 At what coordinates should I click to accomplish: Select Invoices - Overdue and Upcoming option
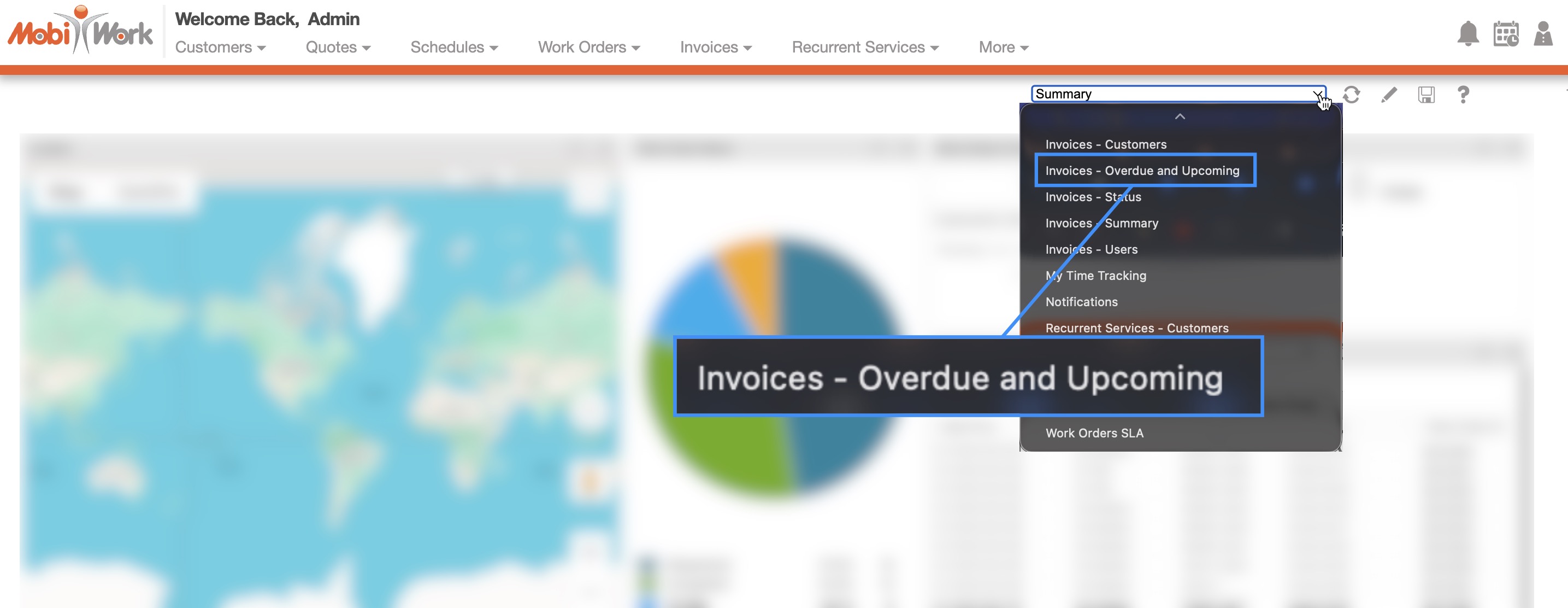click(1142, 171)
